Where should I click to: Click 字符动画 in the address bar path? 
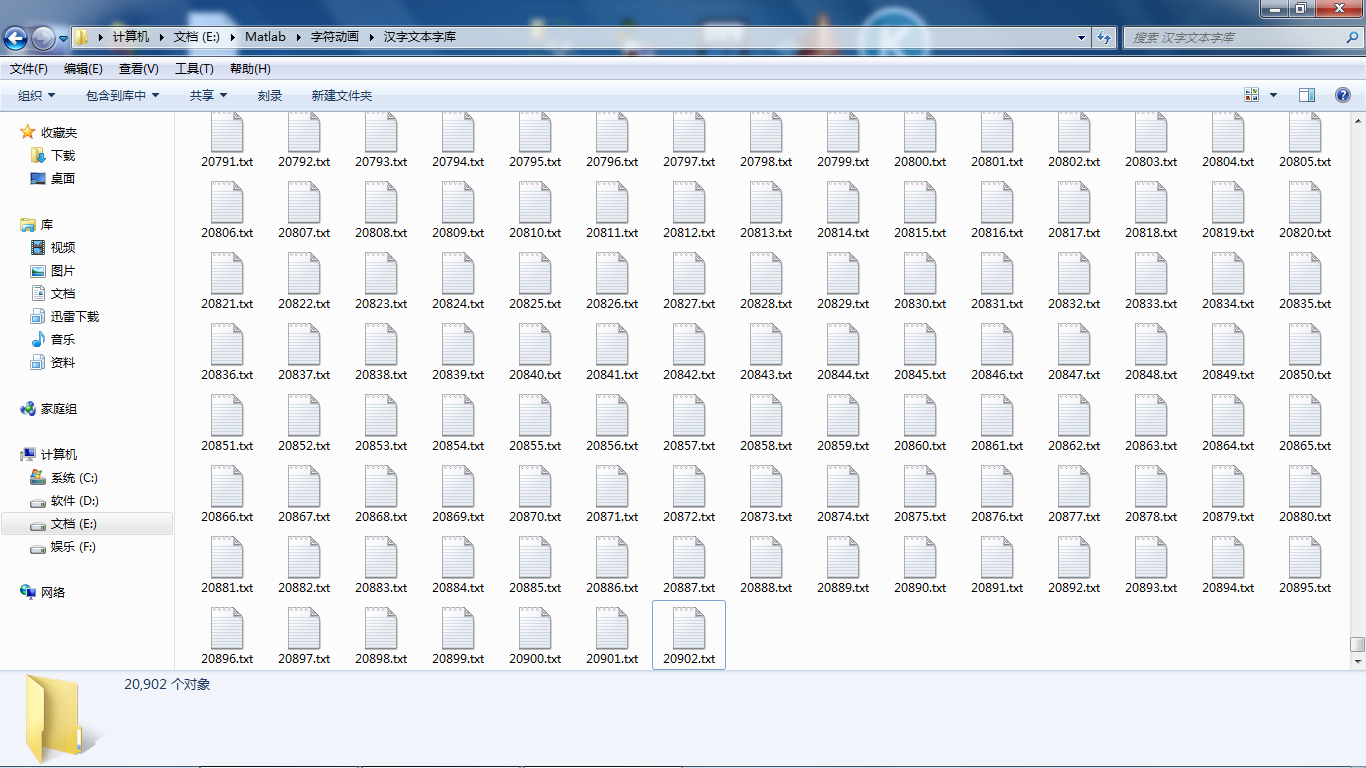tap(335, 37)
